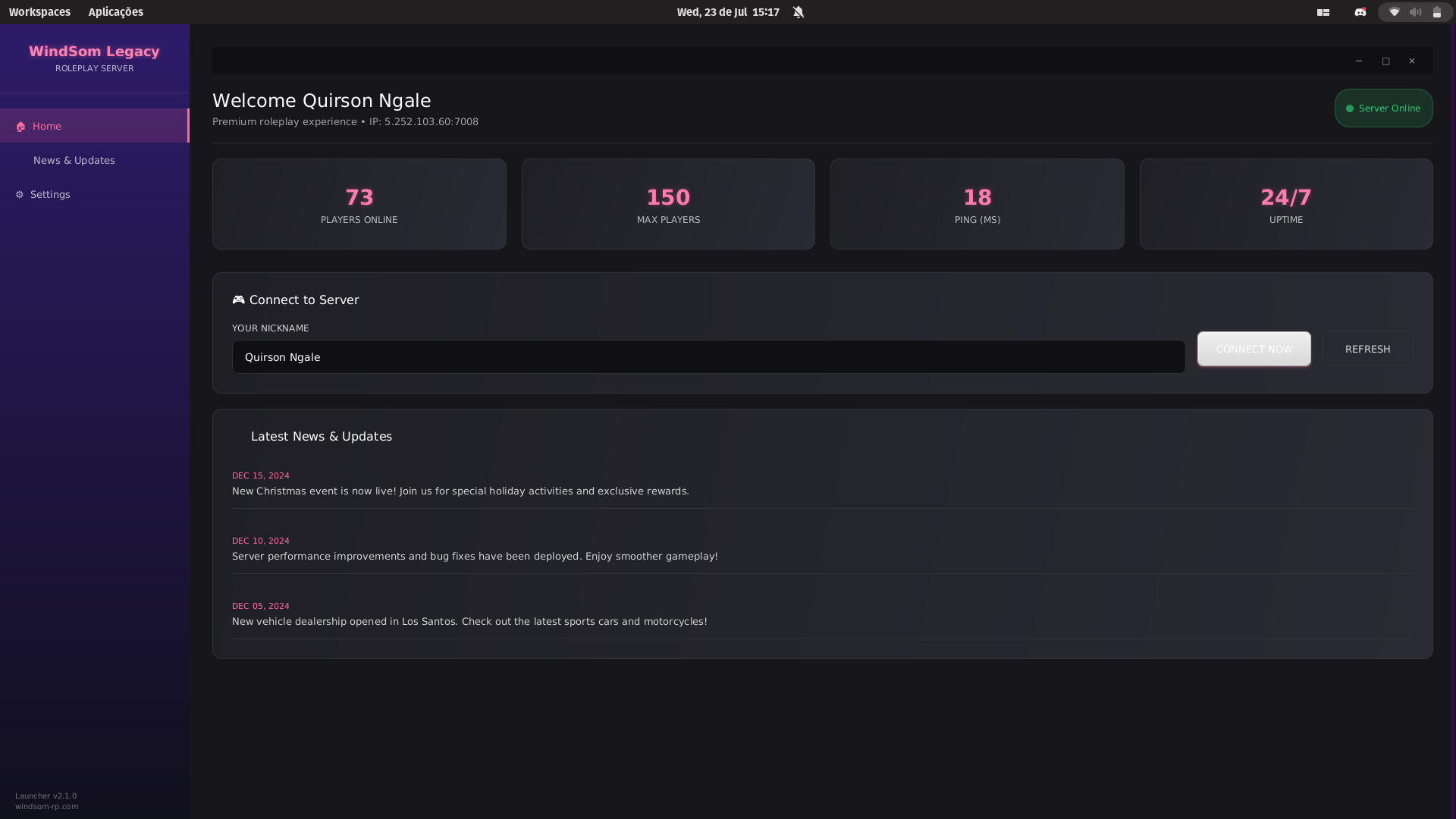This screenshot has width=1456, height=819.
Task: Click the nickname input field
Action: (x=708, y=356)
